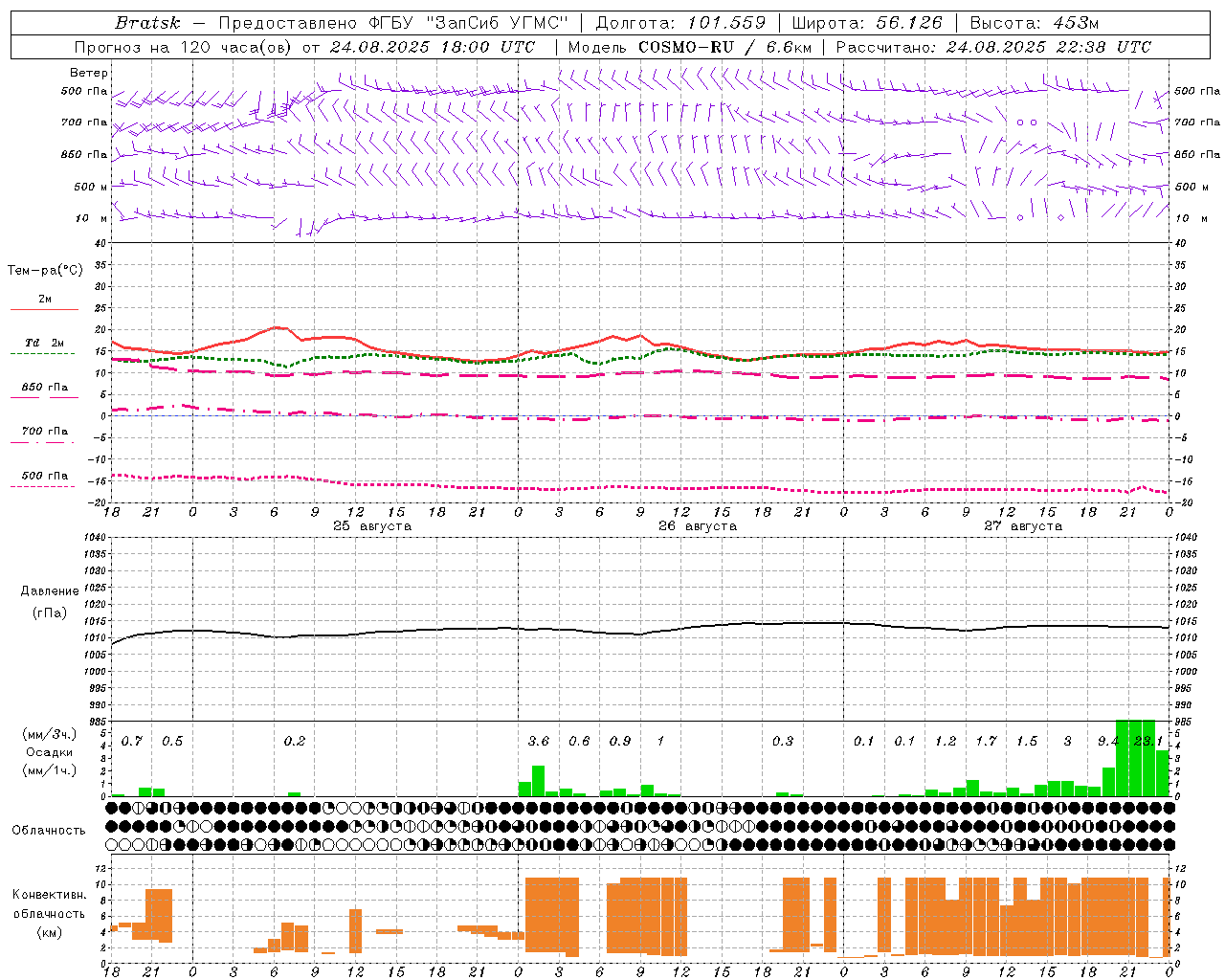Select the Высота: 453м text
This screenshot has height=980, width=1225.
click(x=1035, y=23)
